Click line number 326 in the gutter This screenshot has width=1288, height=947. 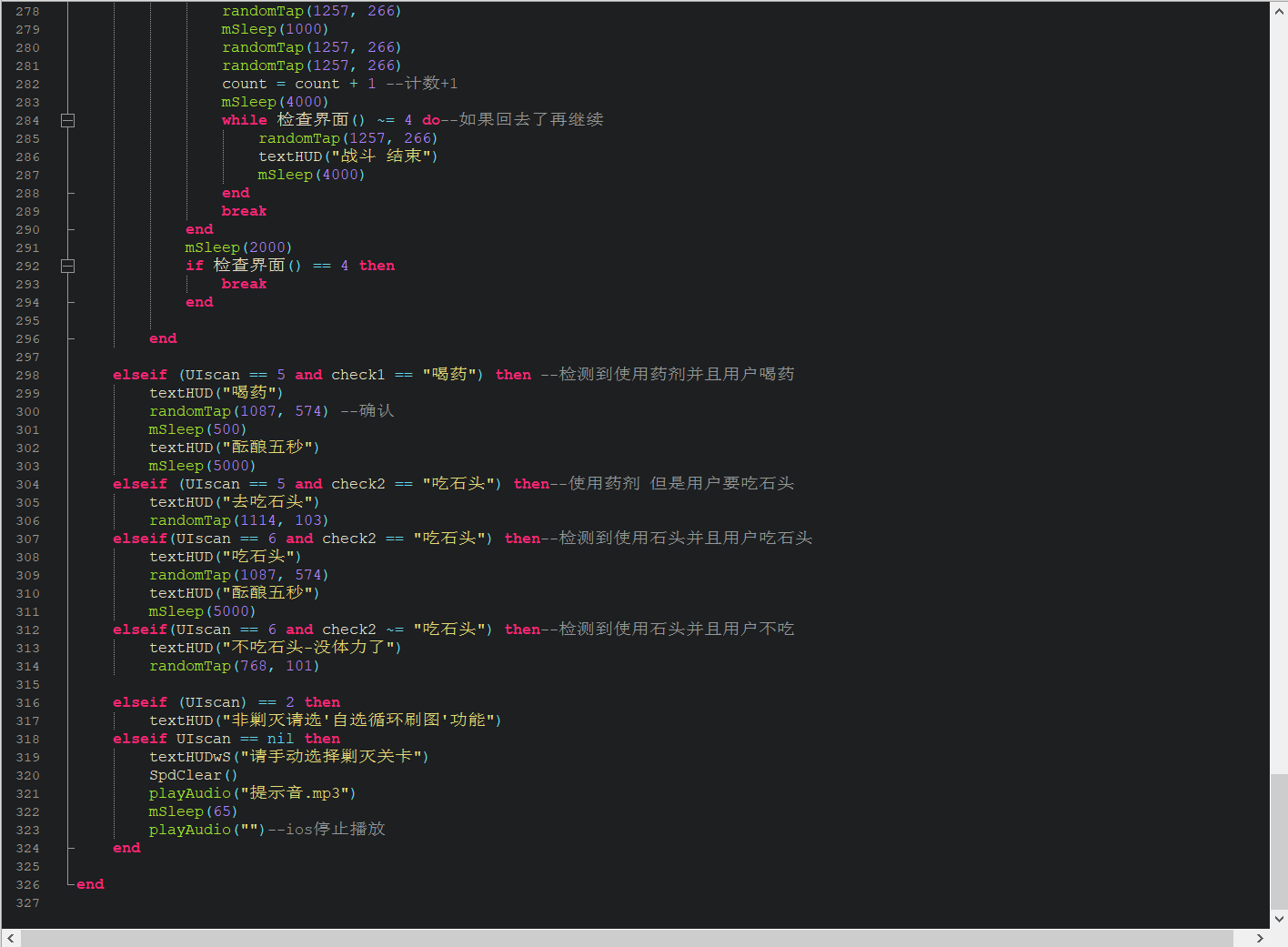point(27,884)
